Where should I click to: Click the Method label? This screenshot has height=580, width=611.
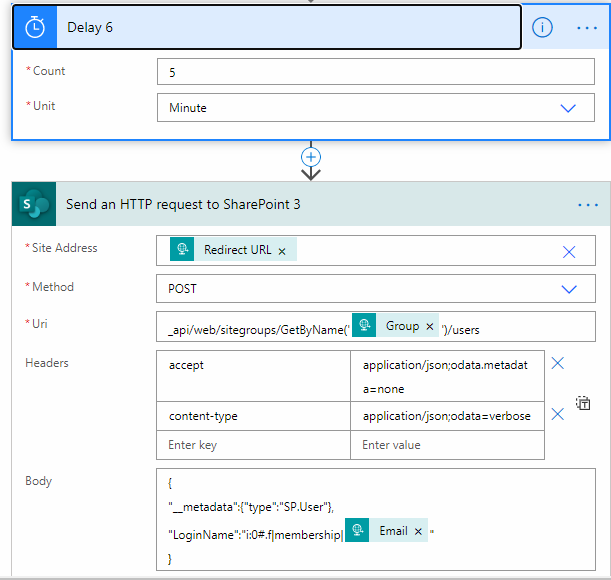pos(53,287)
